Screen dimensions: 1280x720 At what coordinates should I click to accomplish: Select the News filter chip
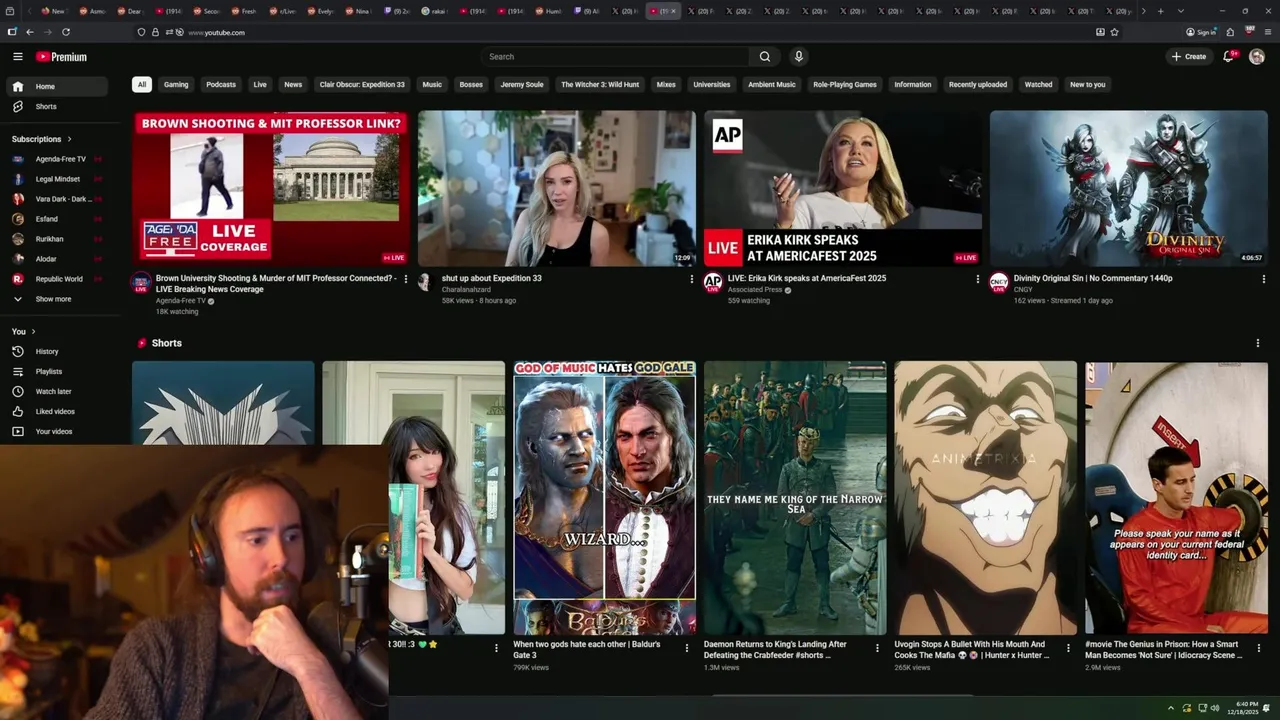point(293,85)
